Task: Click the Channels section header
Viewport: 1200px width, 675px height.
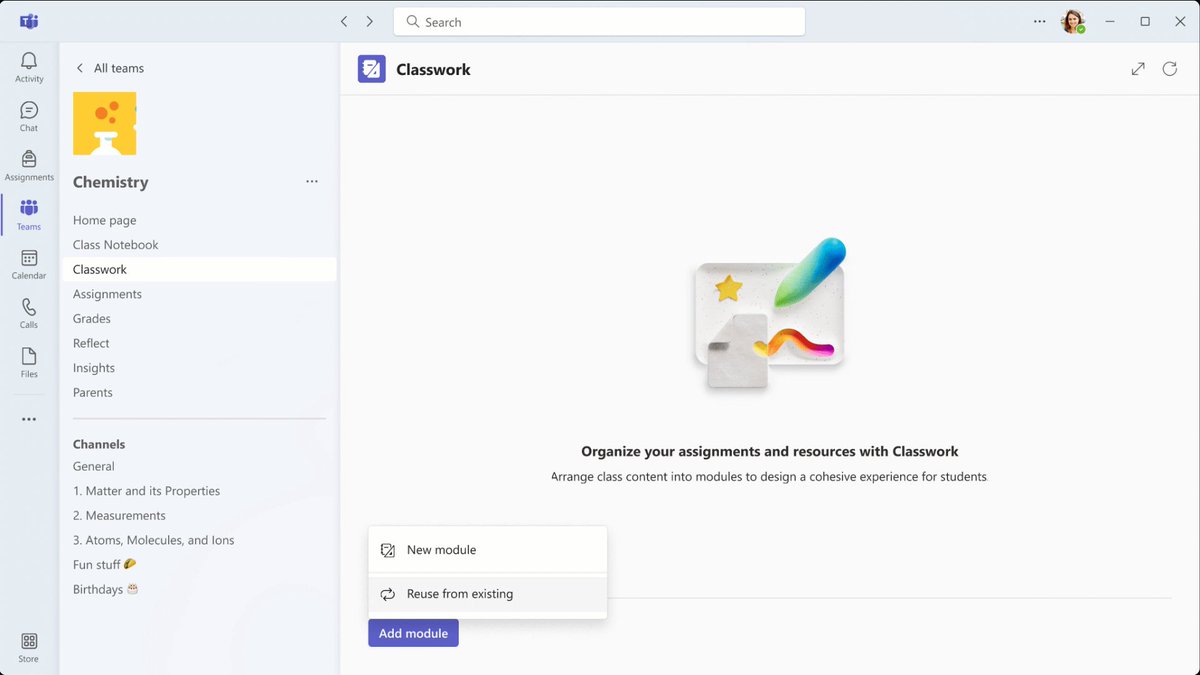Action: (x=99, y=444)
